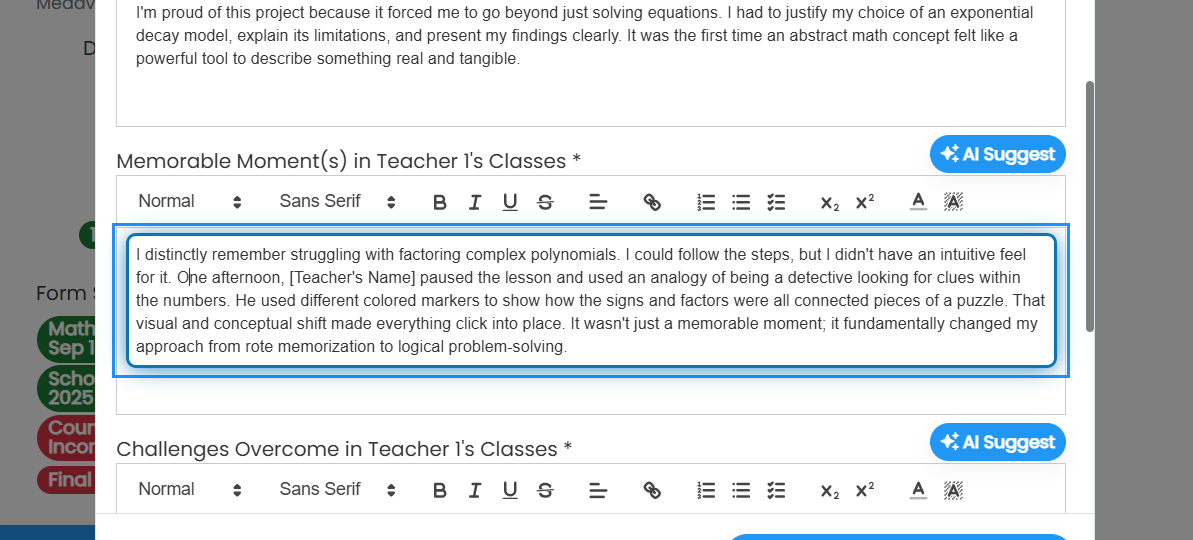Open Normal heading dropdown in Memorable Moments

(190, 202)
